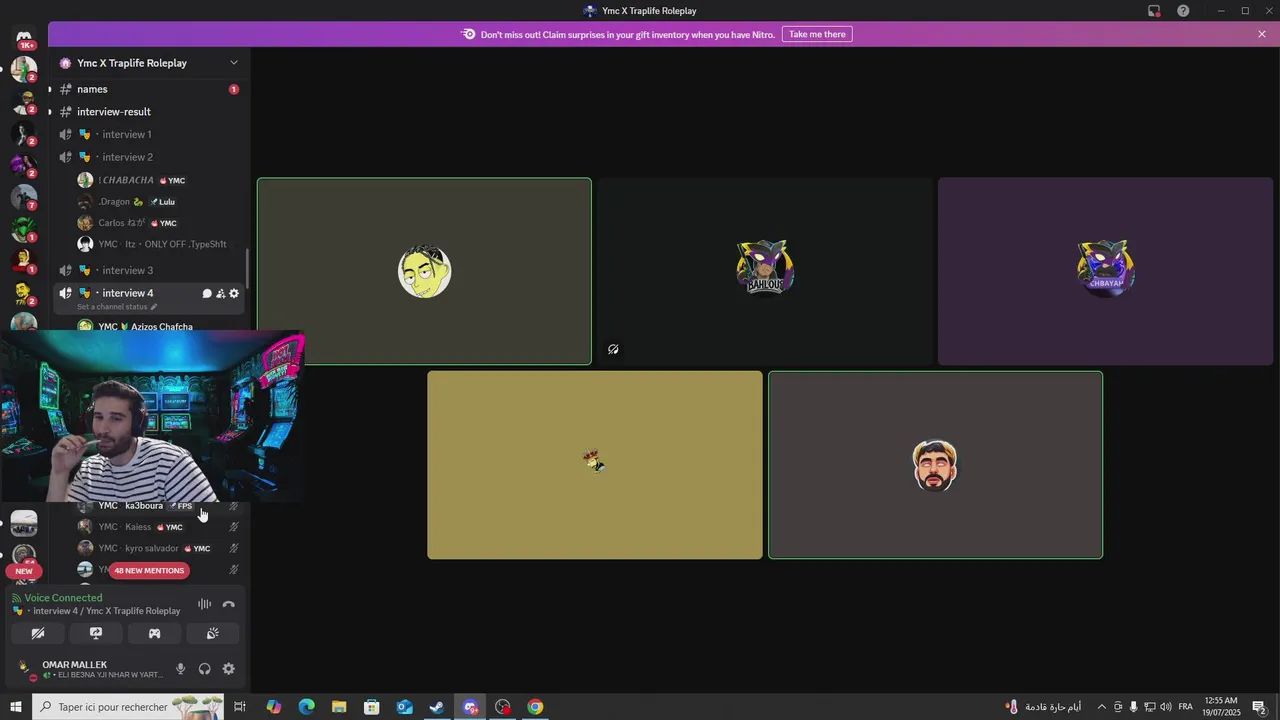This screenshot has width=1280, height=720.
Task: Select the BAHLOUL avatar video tile
Action: 765,271
